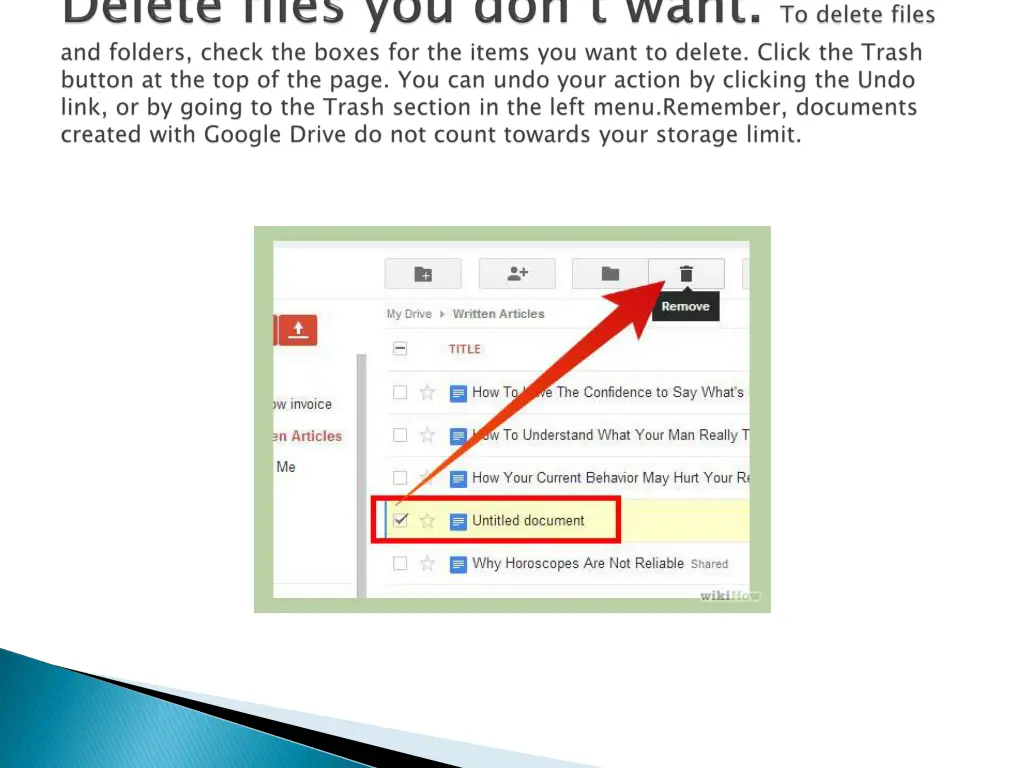Select the 'Me' item in left sidebar
This screenshot has height=768, width=1024.
[285, 467]
